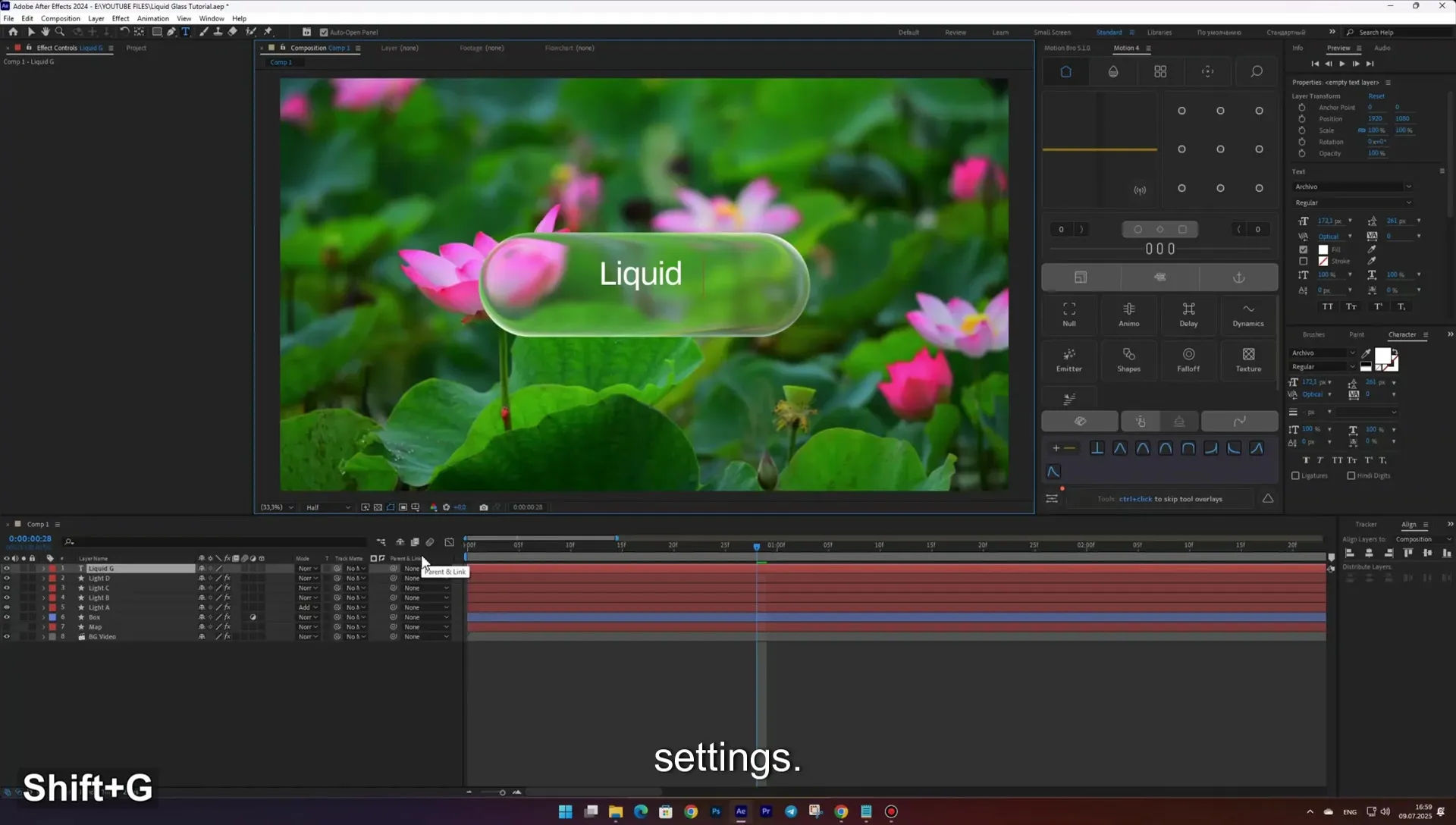
Task: Click the current time 0:00:00:28 field
Action: click(30, 538)
